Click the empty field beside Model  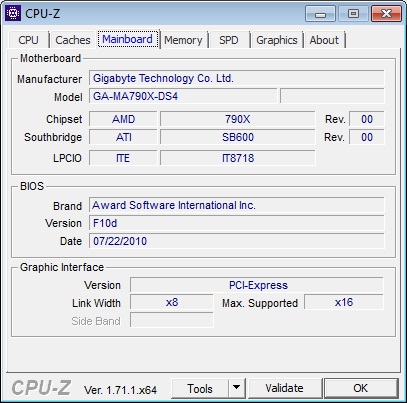pyautogui.click(x=332, y=96)
